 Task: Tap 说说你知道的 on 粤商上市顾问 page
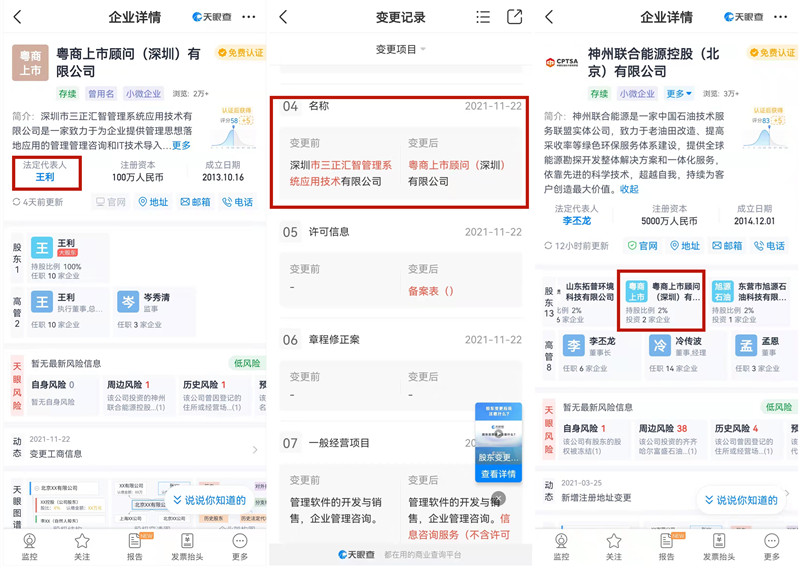coord(209,500)
